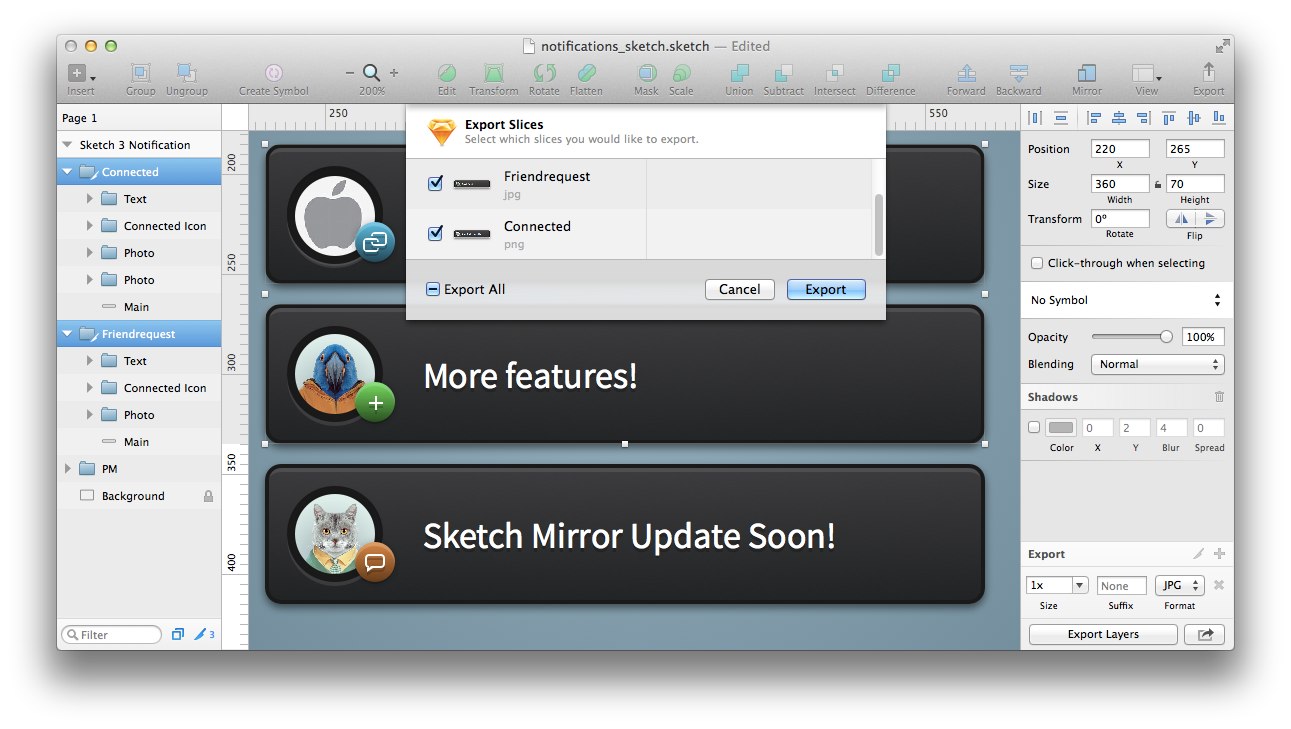The height and width of the screenshot is (729, 1291).
Task: Uncheck the Connected slice checkbox
Action: 435,233
